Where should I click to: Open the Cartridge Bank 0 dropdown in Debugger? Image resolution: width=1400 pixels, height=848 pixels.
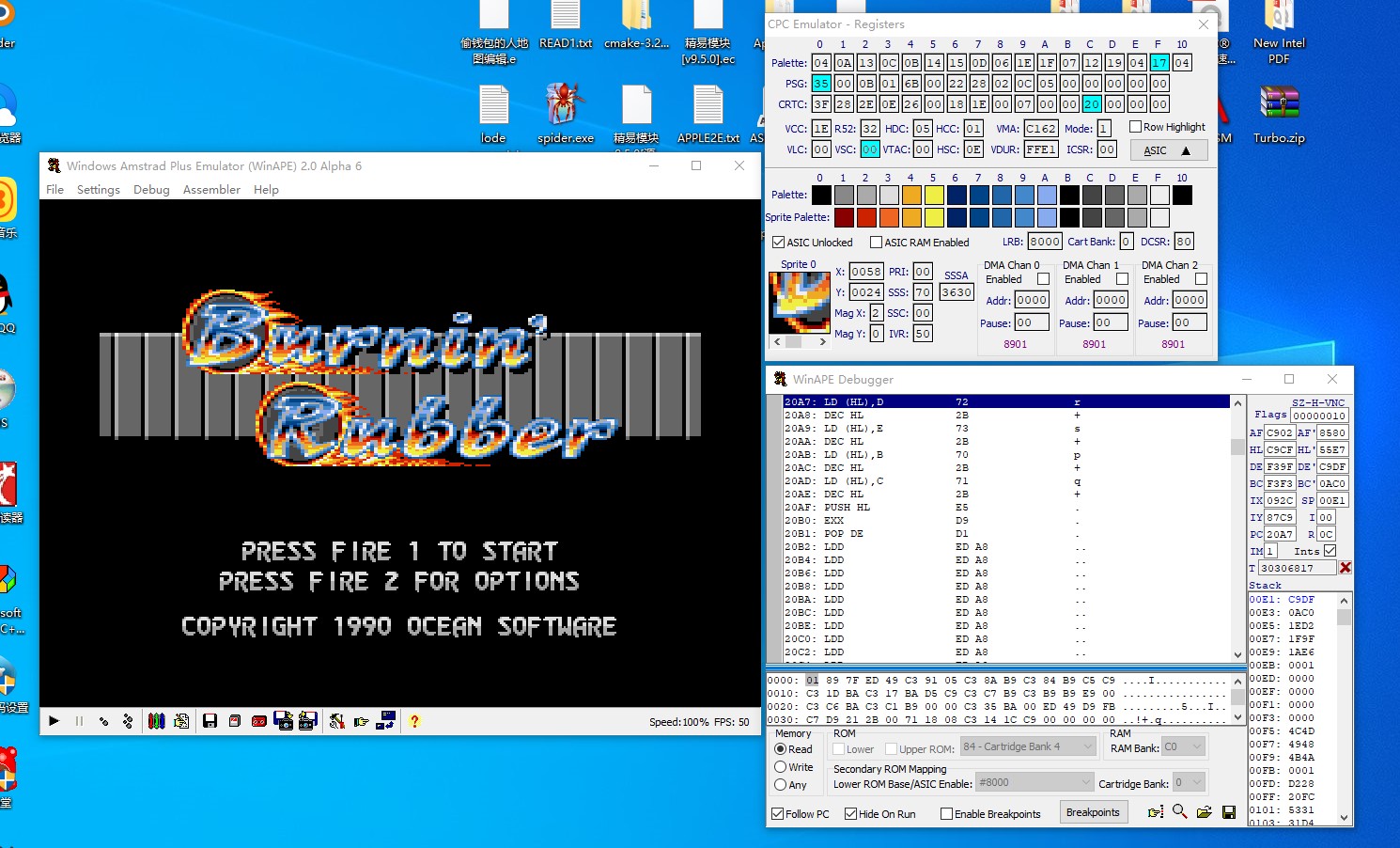coord(1190,782)
